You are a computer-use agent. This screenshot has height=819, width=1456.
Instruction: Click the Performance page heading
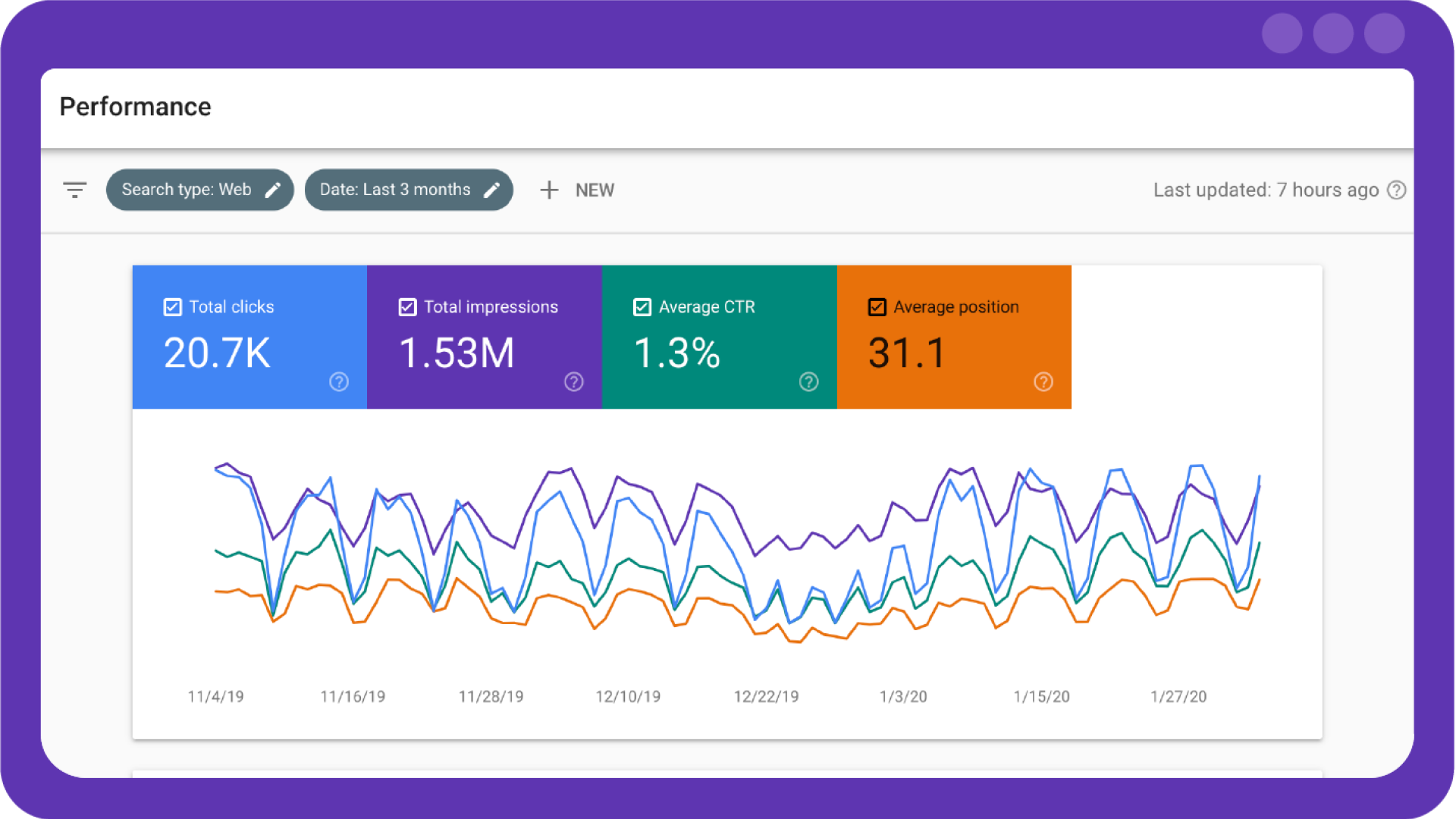(136, 107)
